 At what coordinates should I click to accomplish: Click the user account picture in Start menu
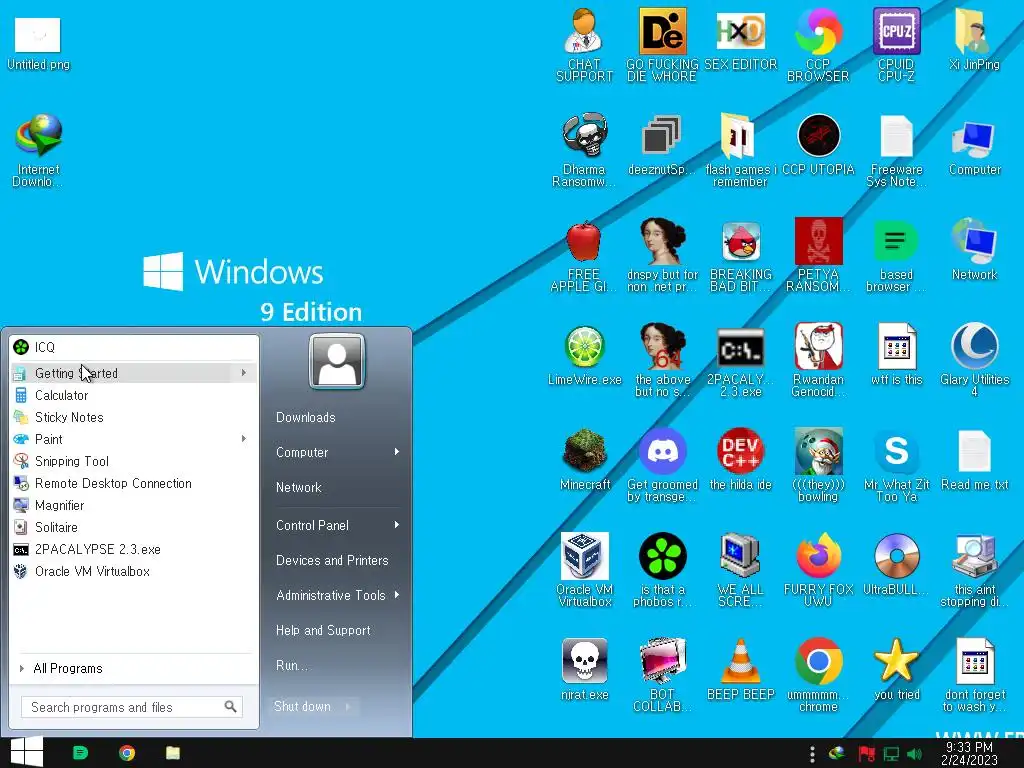337,361
